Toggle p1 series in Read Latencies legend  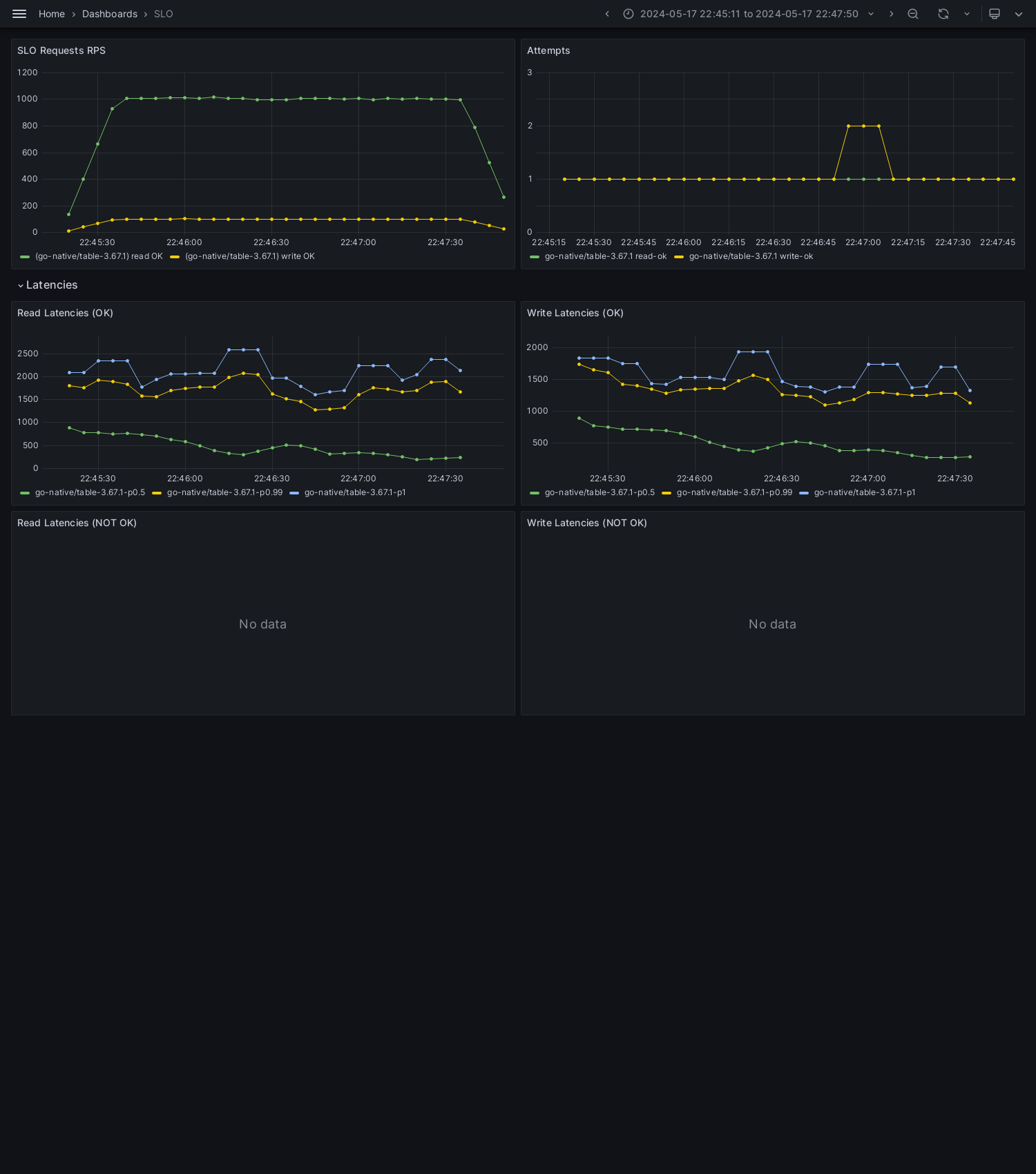(x=355, y=492)
